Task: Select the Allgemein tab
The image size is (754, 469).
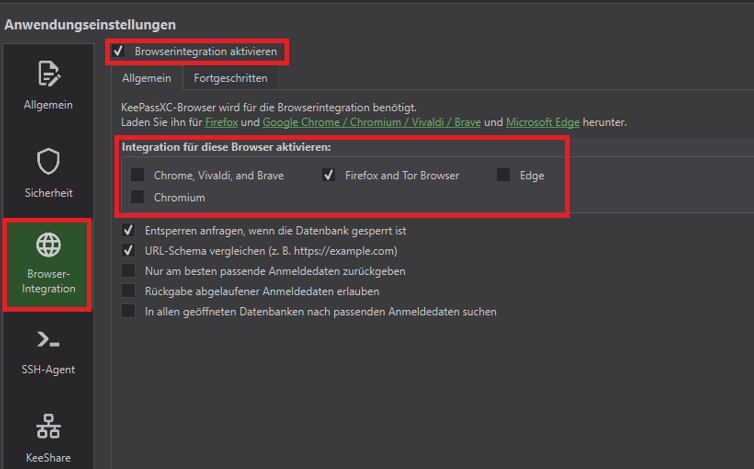Action: [146, 78]
